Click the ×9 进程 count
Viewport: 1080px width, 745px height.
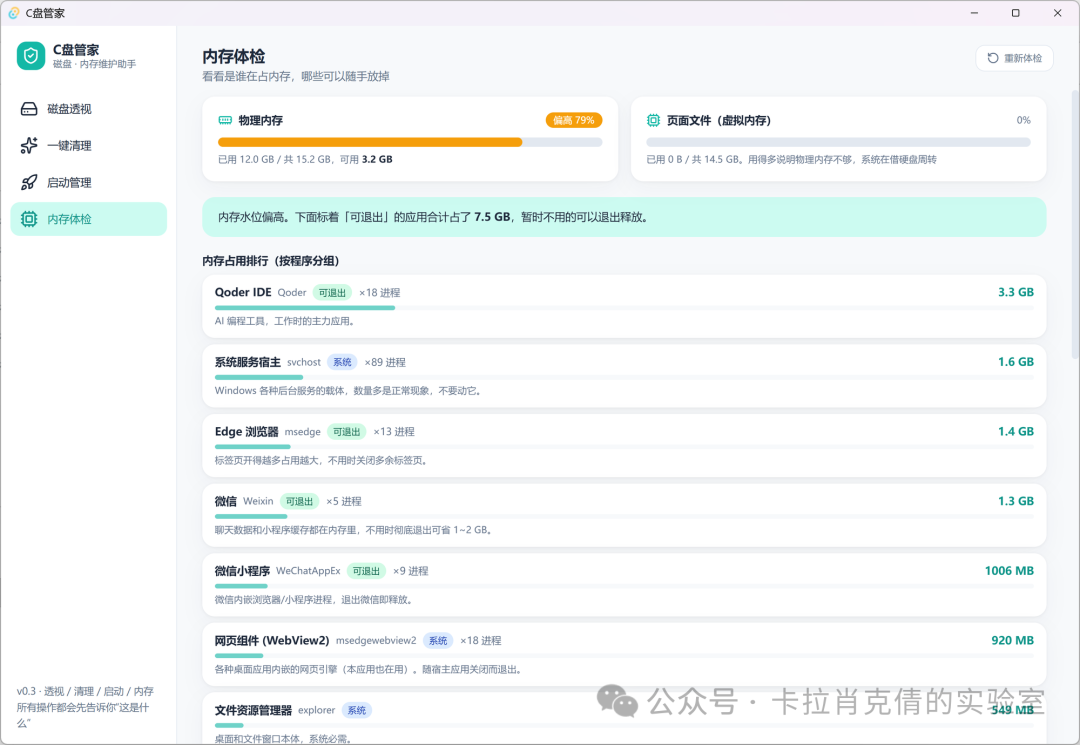pyautogui.click(x=411, y=571)
